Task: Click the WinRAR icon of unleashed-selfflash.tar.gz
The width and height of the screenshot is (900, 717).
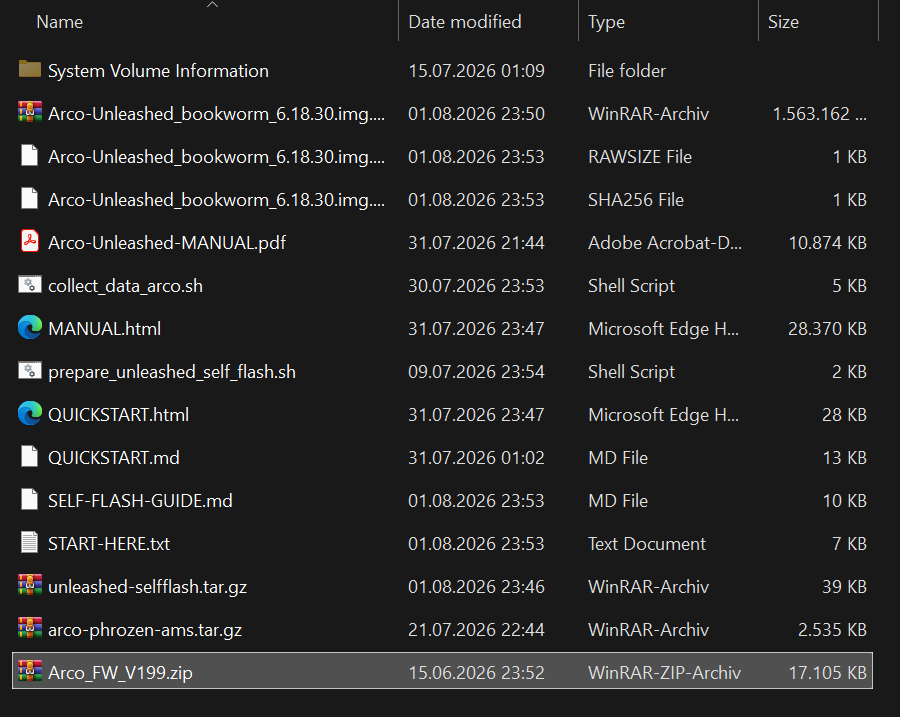Action: (30, 585)
